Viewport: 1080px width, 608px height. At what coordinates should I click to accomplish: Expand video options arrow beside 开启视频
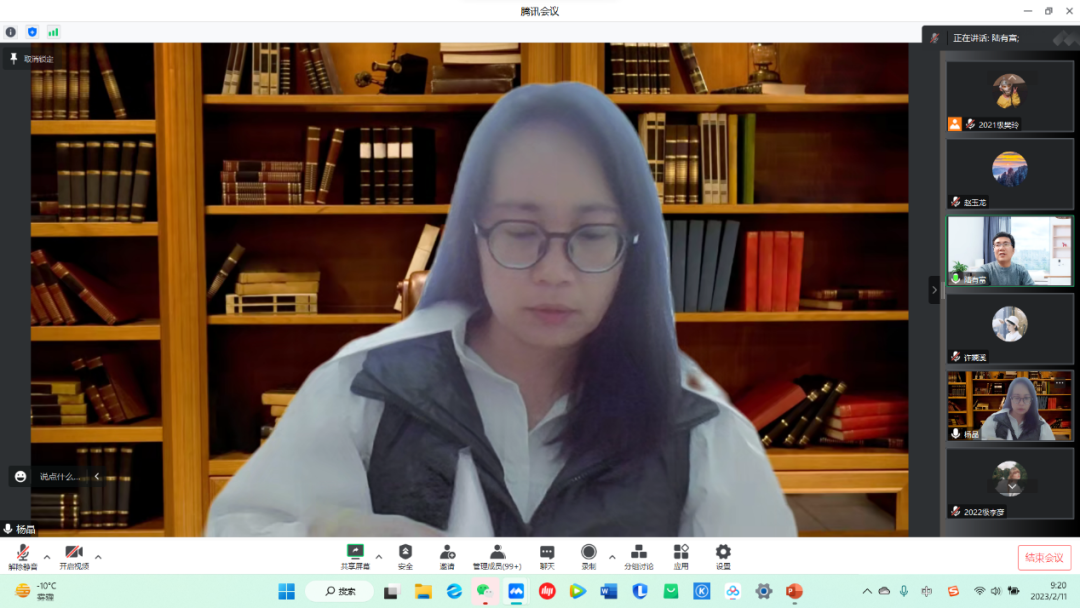coord(98,556)
